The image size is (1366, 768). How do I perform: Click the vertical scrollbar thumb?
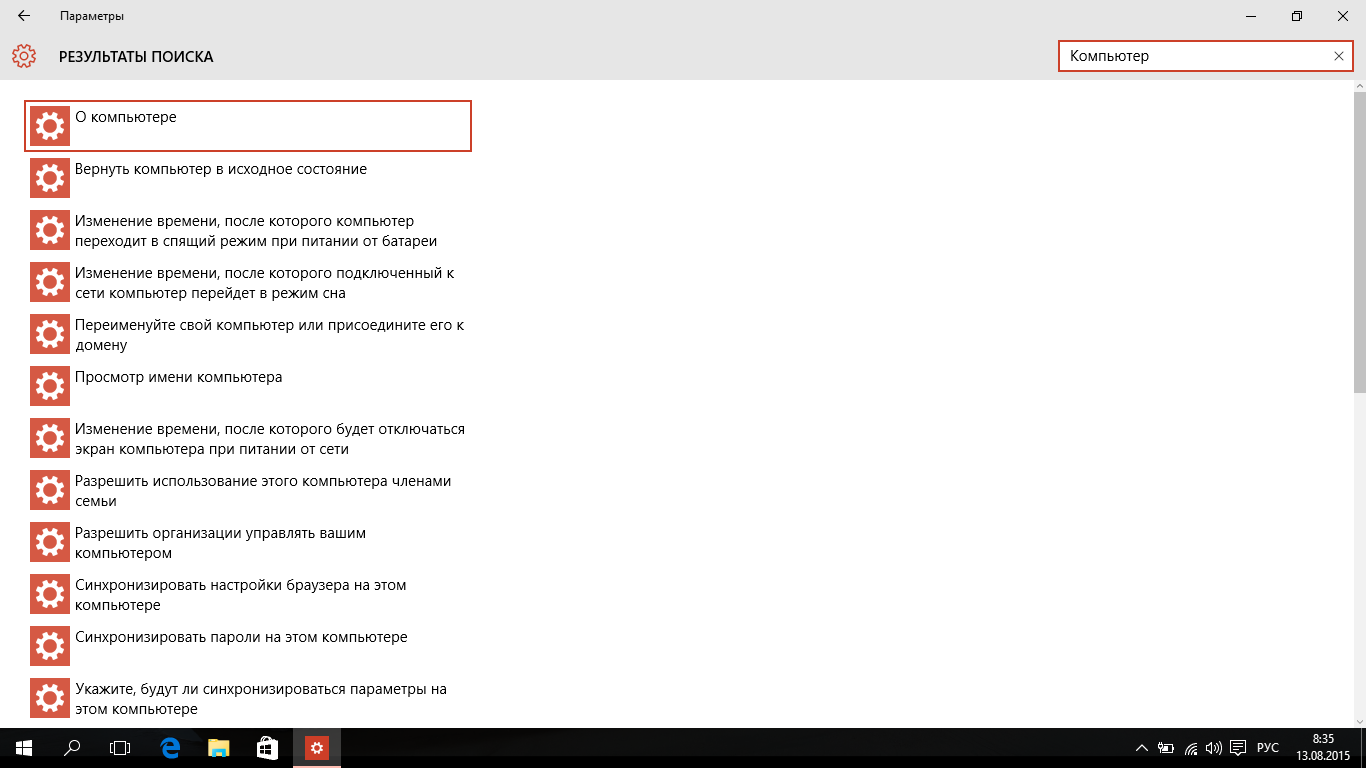click(1360, 243)
